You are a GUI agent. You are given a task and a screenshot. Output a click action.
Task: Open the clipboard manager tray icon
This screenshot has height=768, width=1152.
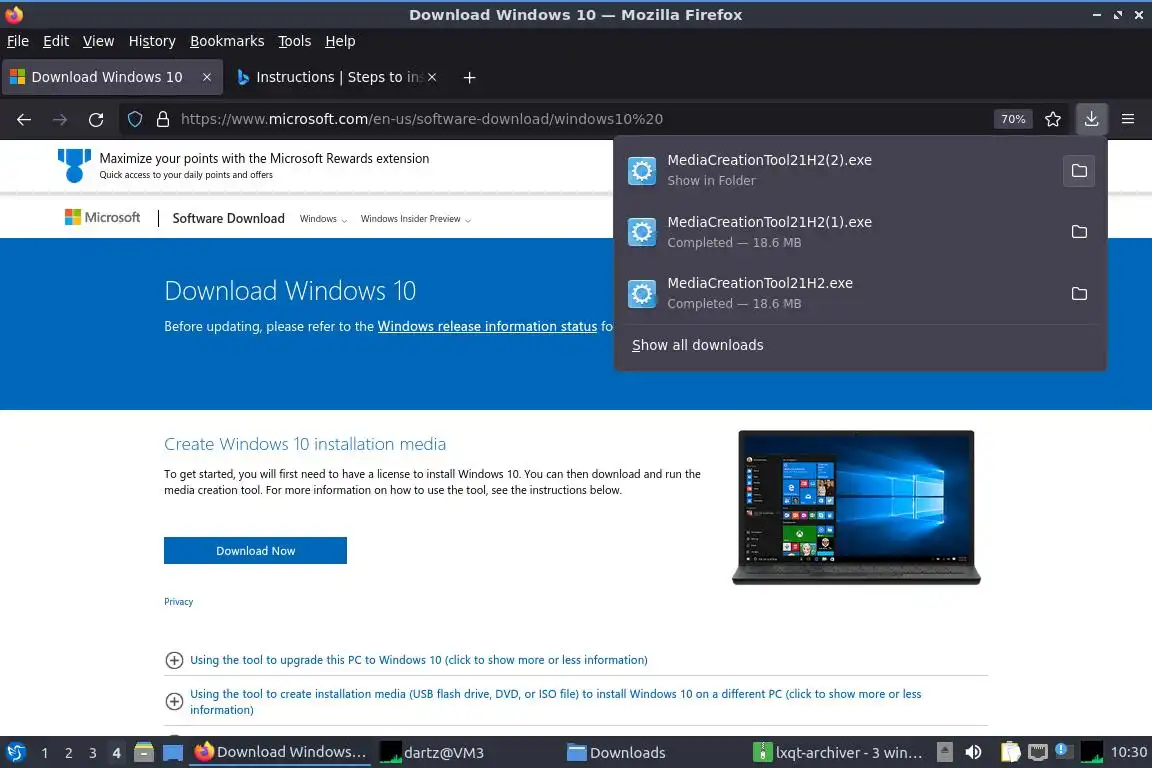[x=1011, y=752]
